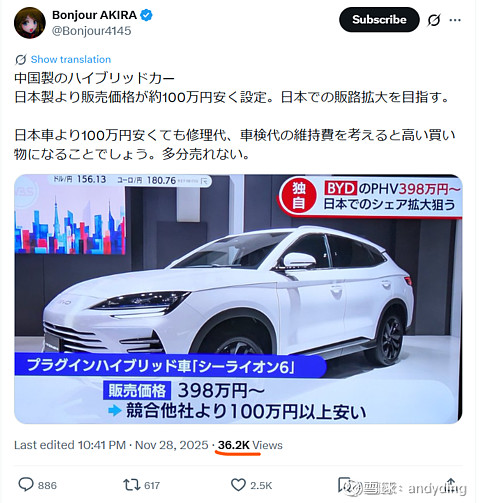Click the reply speech bubble icon
The width and height of the screenshot is (480, 503).
(26, 485)
